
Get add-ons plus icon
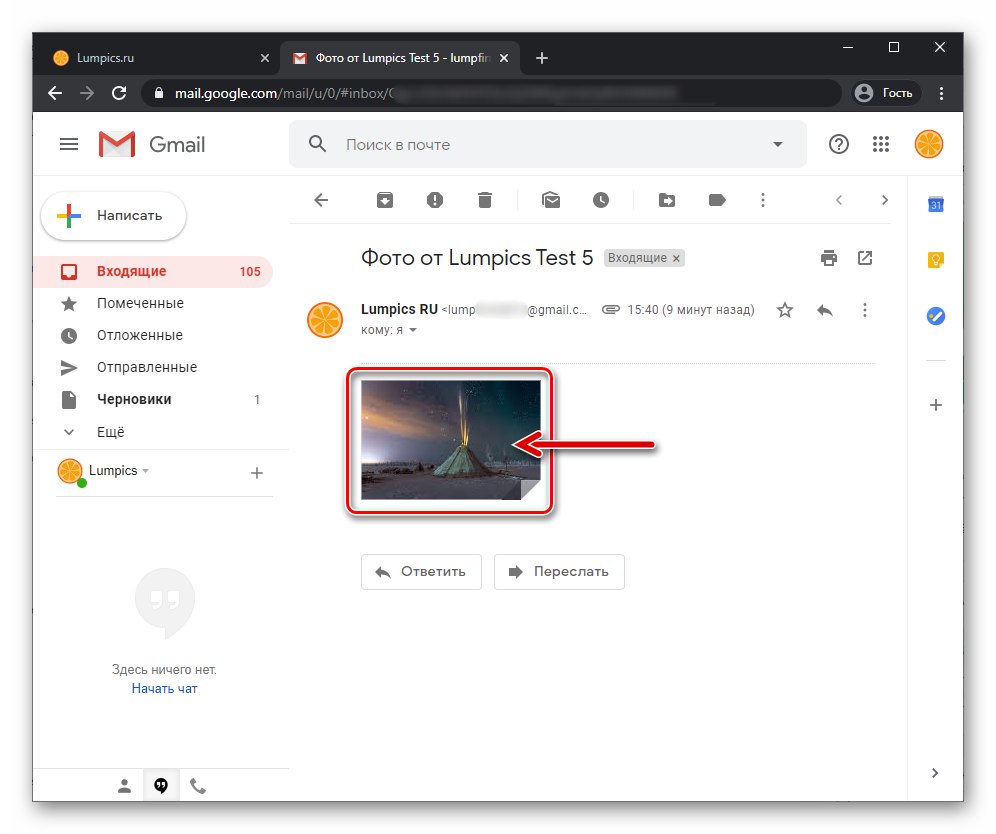(x=936, y=405)
